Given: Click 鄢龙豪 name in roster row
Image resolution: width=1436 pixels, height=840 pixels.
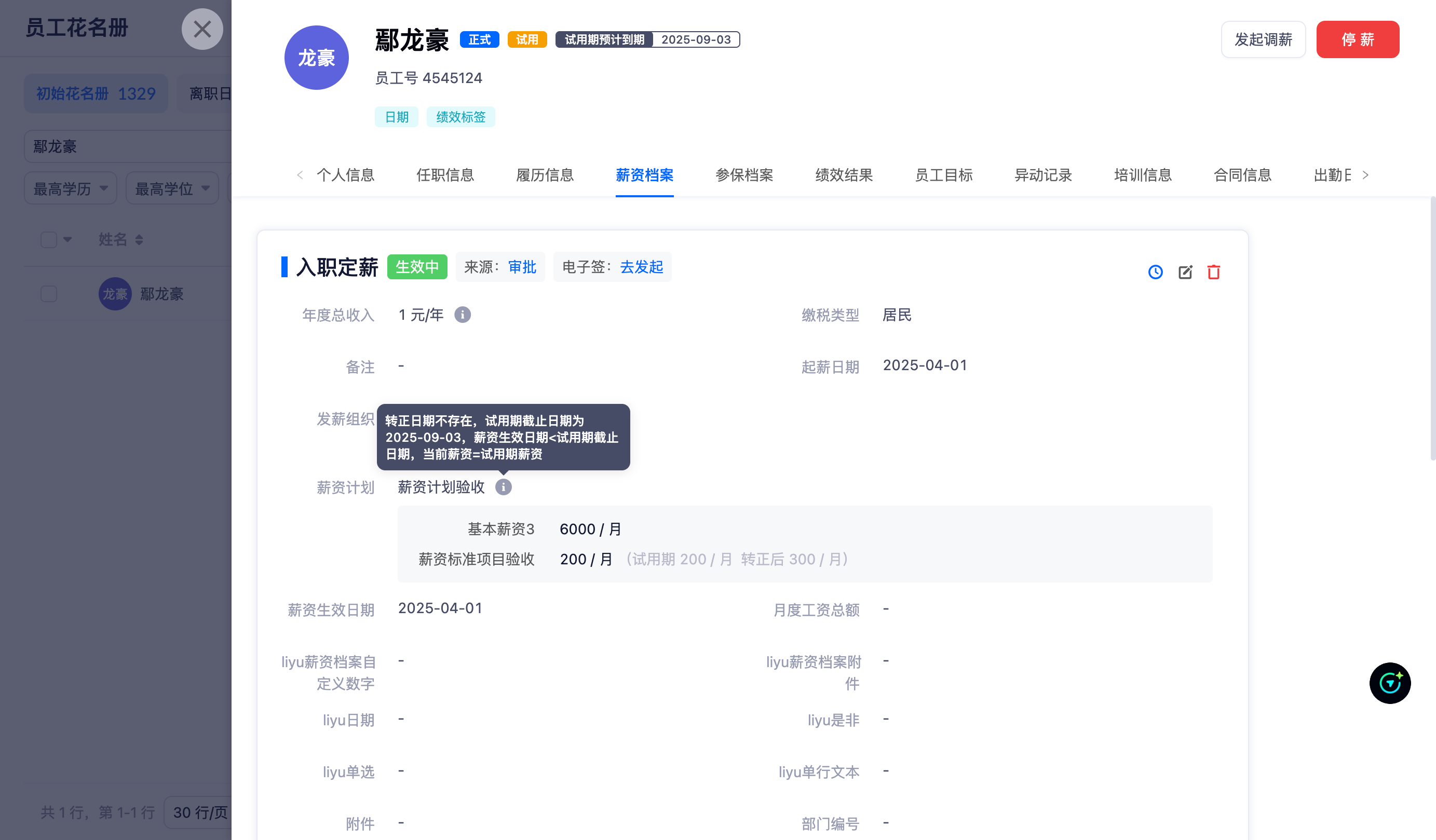Looking at the screenshot, I should [x=162, y=294].
